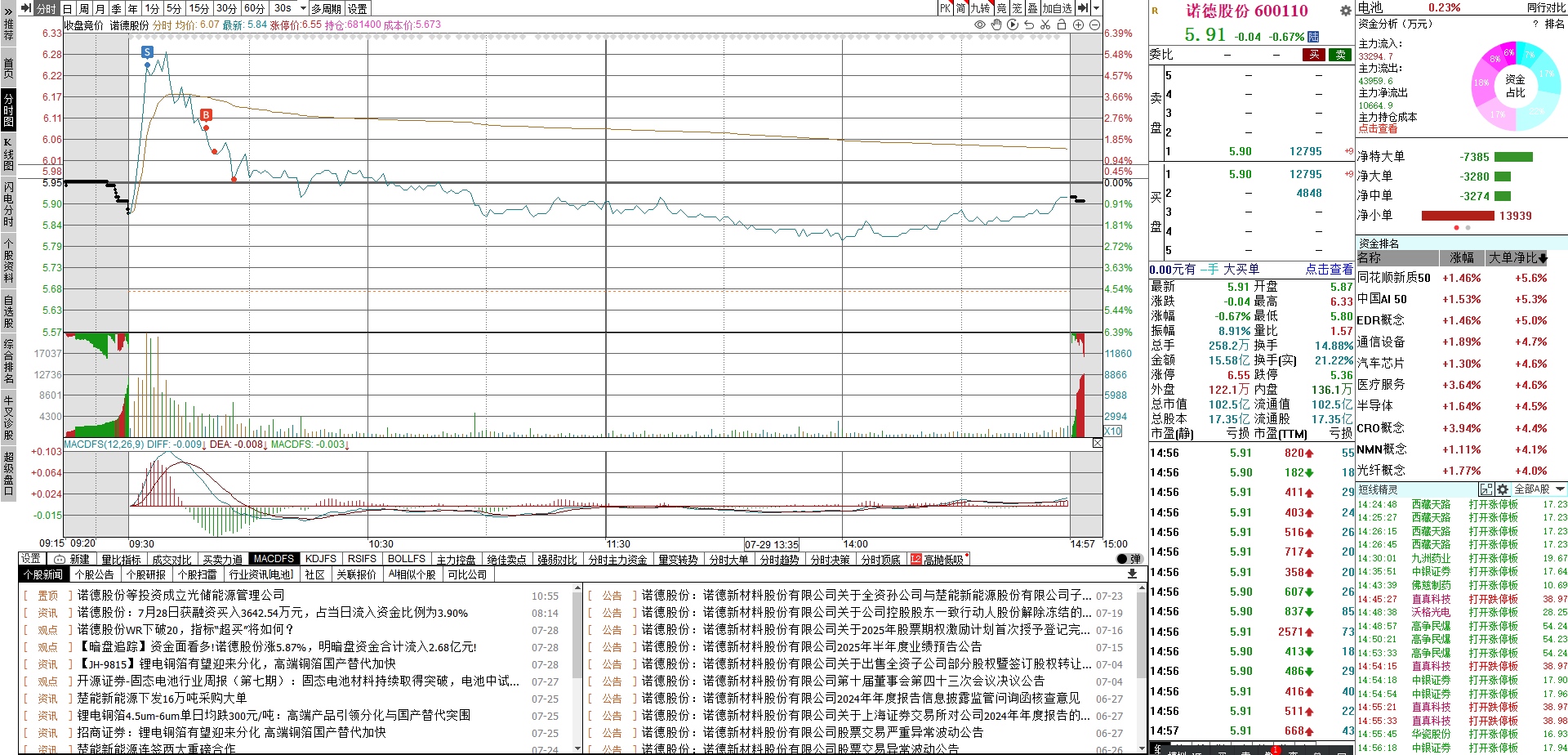
Task: Switch to the 15分 period tab
Action: pyautogui.click(x=199, y=8)
